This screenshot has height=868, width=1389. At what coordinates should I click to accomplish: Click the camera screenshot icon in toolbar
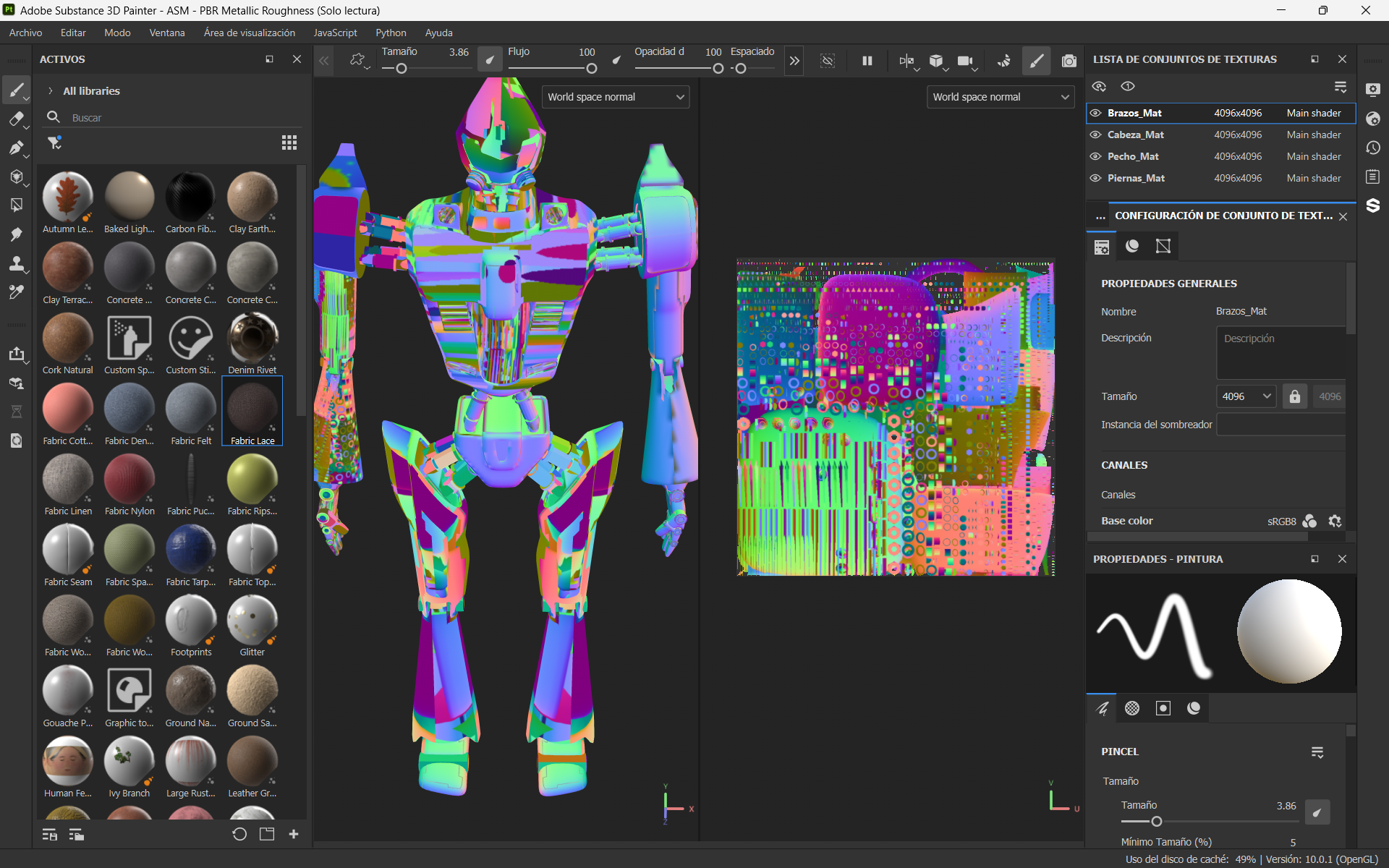click(1069, 61)
